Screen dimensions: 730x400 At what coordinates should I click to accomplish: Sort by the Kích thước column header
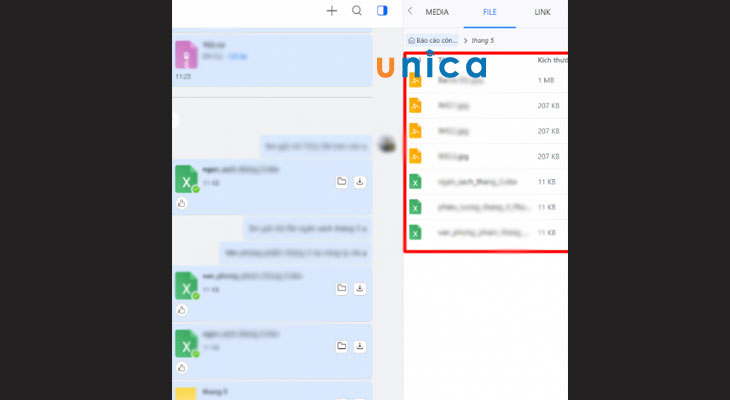pos(552,60)
